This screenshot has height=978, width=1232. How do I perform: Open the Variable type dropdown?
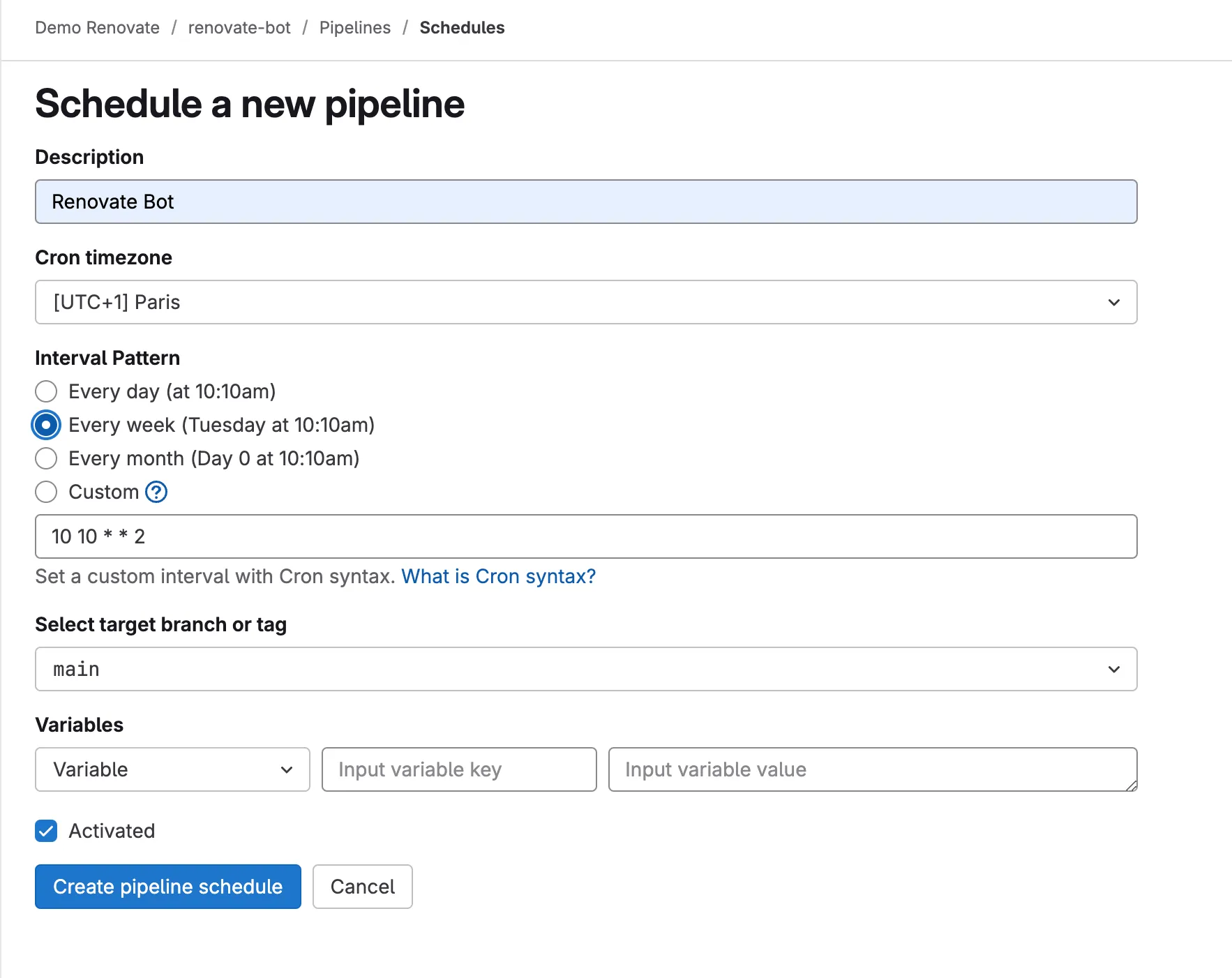172,769
